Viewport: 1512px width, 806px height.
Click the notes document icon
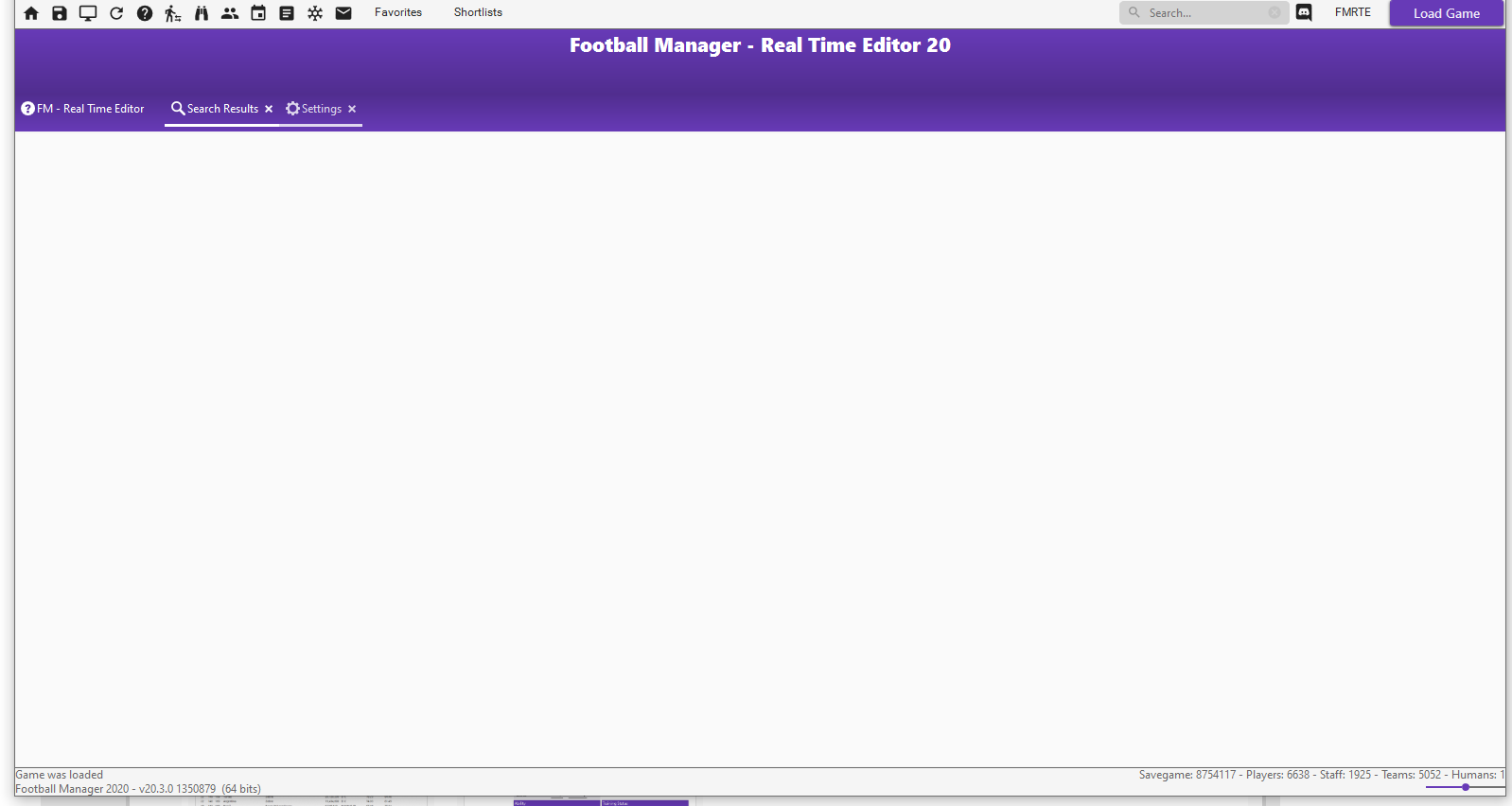point(287,13)
